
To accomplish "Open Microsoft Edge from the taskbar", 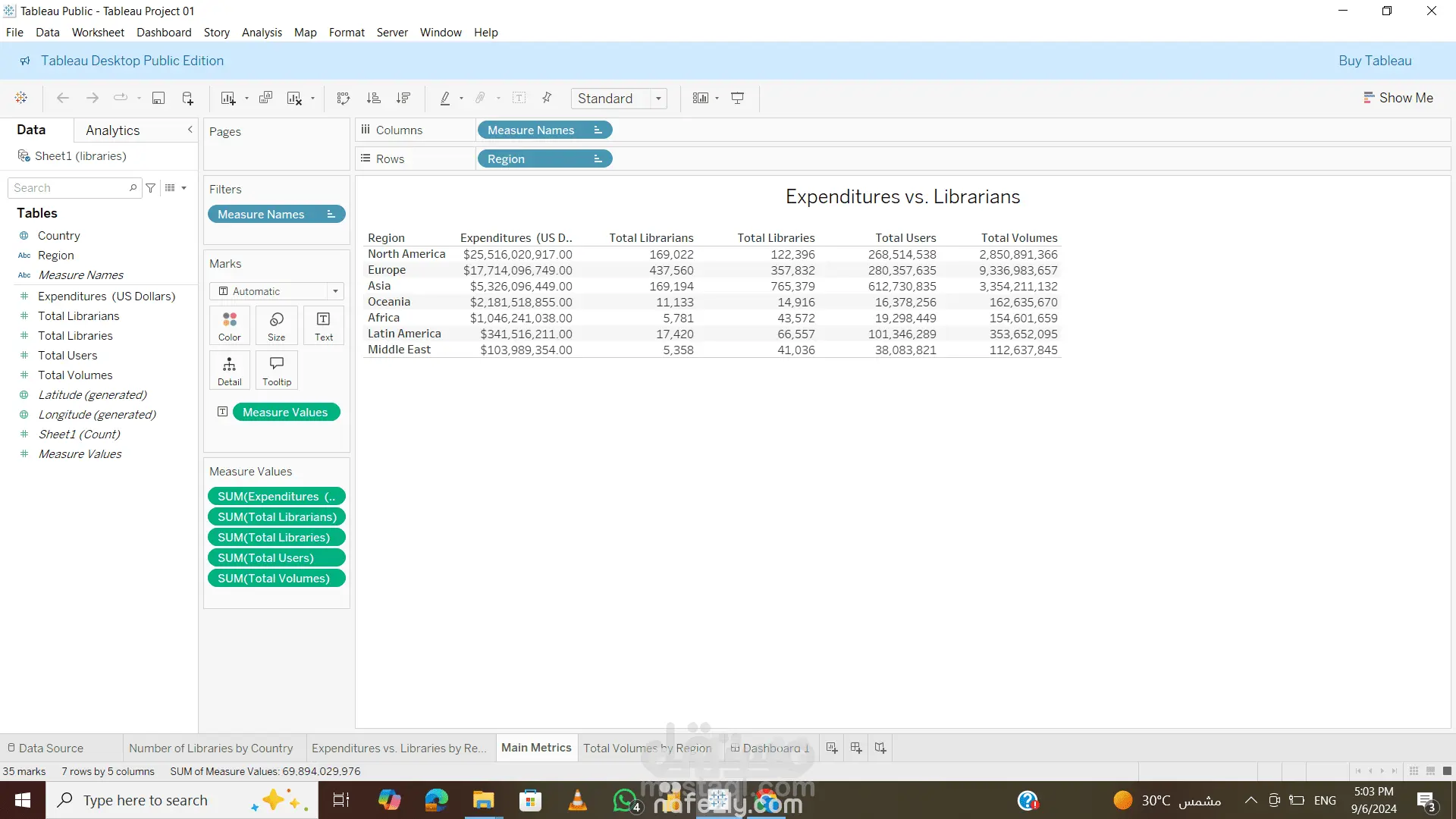I will coord(436,800).
